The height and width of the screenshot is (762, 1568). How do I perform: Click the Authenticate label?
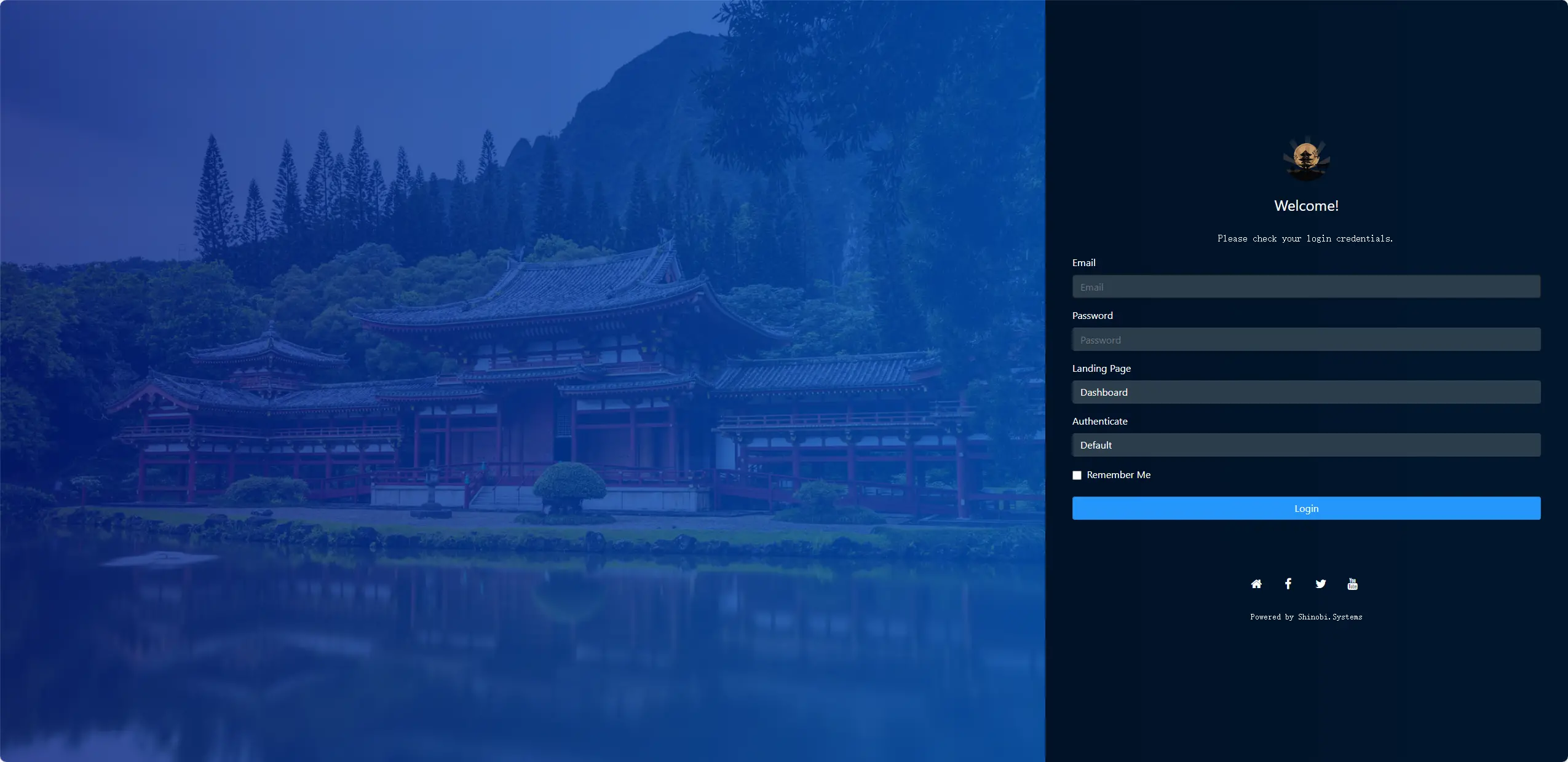click(1099, 422)
